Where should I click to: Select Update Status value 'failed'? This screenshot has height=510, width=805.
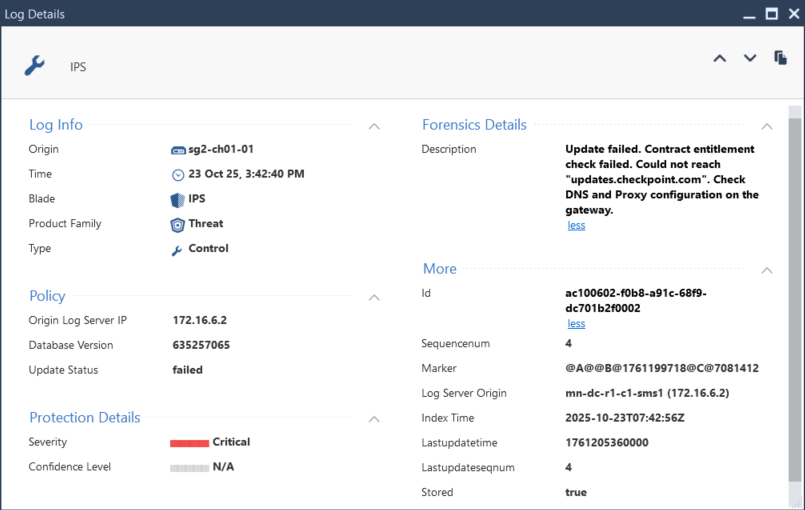point(187,370)
